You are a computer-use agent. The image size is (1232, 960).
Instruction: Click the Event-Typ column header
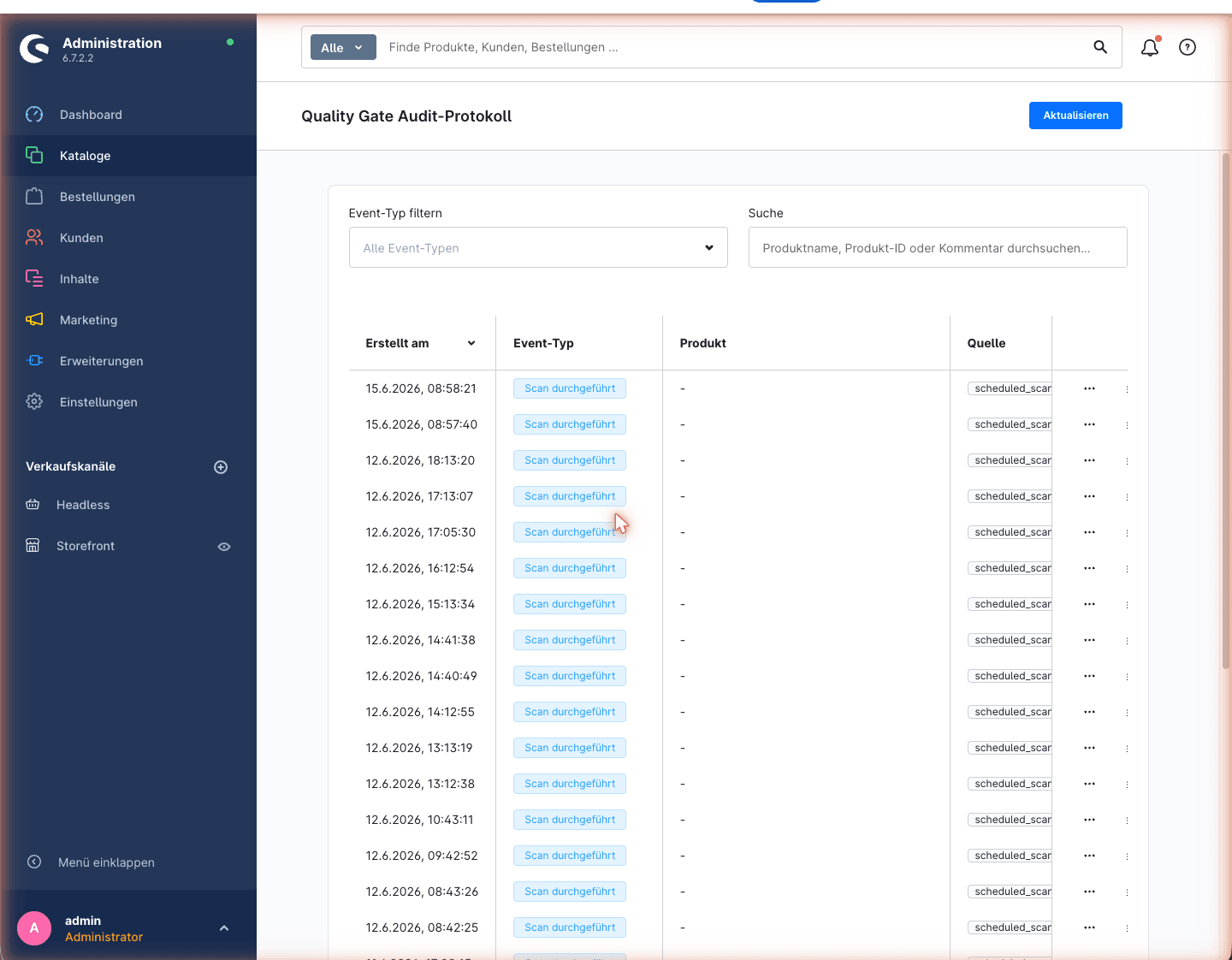tap(543, 343)
